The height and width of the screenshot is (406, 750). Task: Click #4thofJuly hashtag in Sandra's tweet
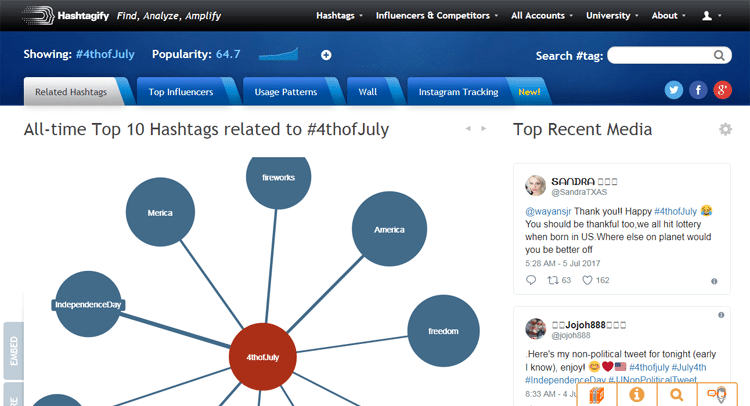point(675,211)
